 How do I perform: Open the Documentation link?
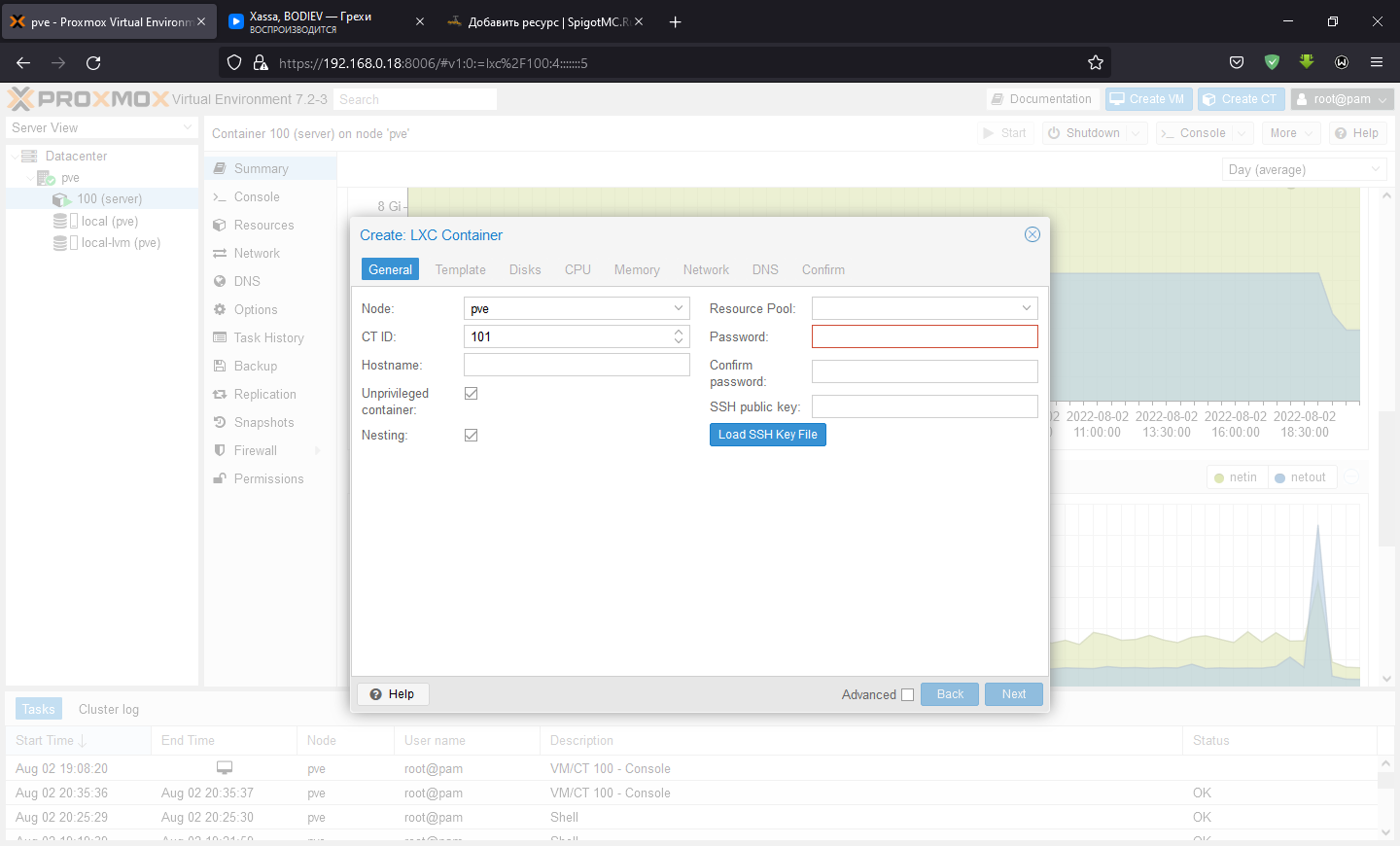pyautogui.click(x=1042, y=99)
